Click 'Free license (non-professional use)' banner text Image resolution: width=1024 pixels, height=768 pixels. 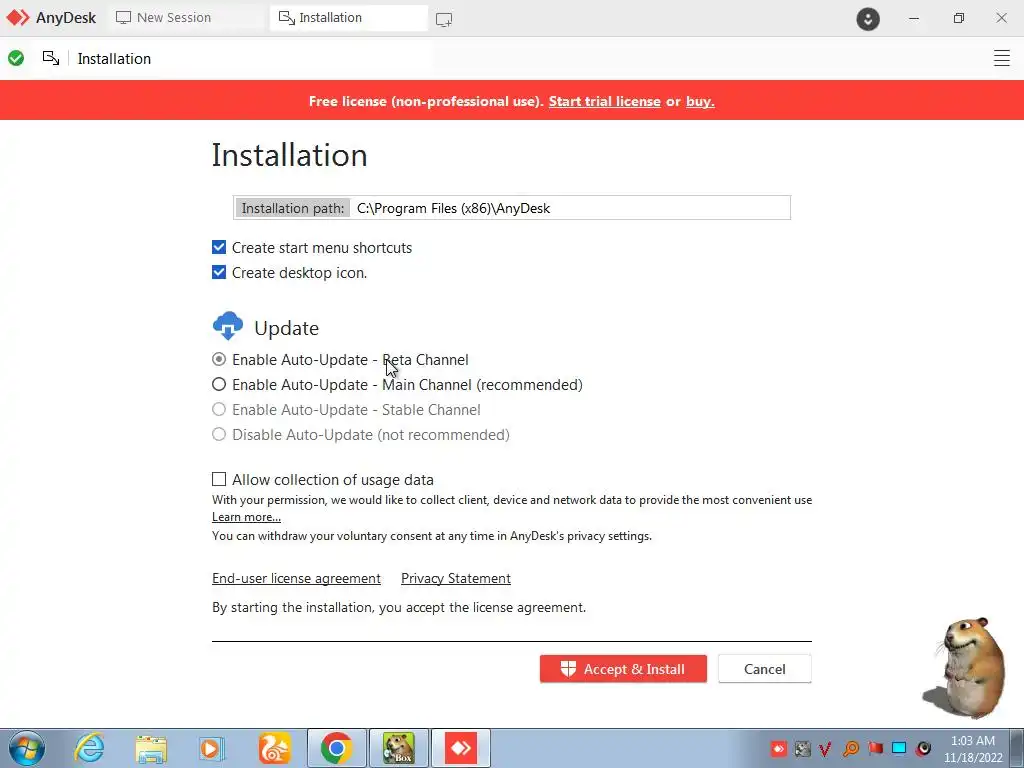(426, 101)
